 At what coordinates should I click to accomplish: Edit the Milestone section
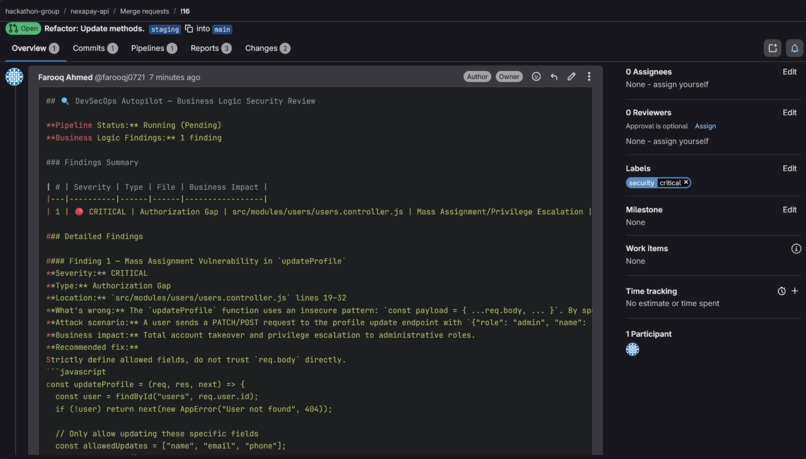(x=790, y=210)
